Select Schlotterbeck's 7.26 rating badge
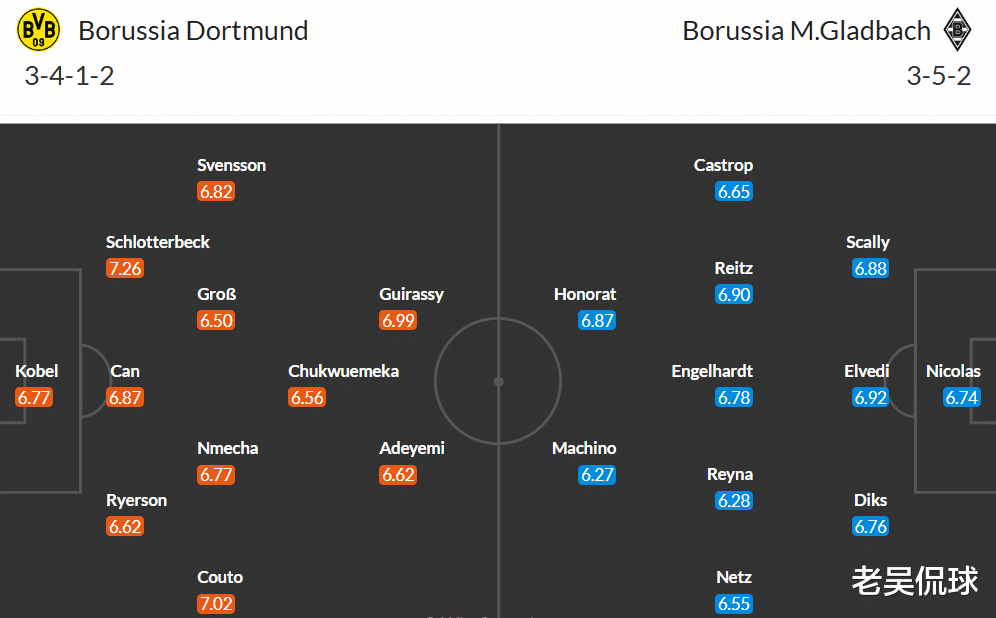996x618 pixels. tap(125, 268)
